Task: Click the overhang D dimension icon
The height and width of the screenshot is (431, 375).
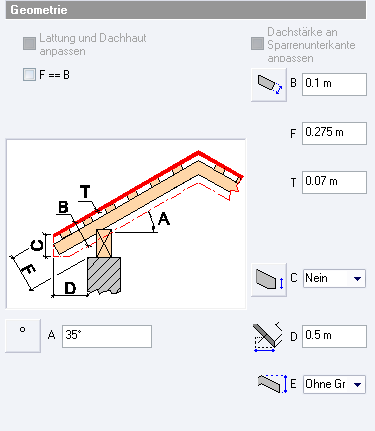Action: (268, 337)
